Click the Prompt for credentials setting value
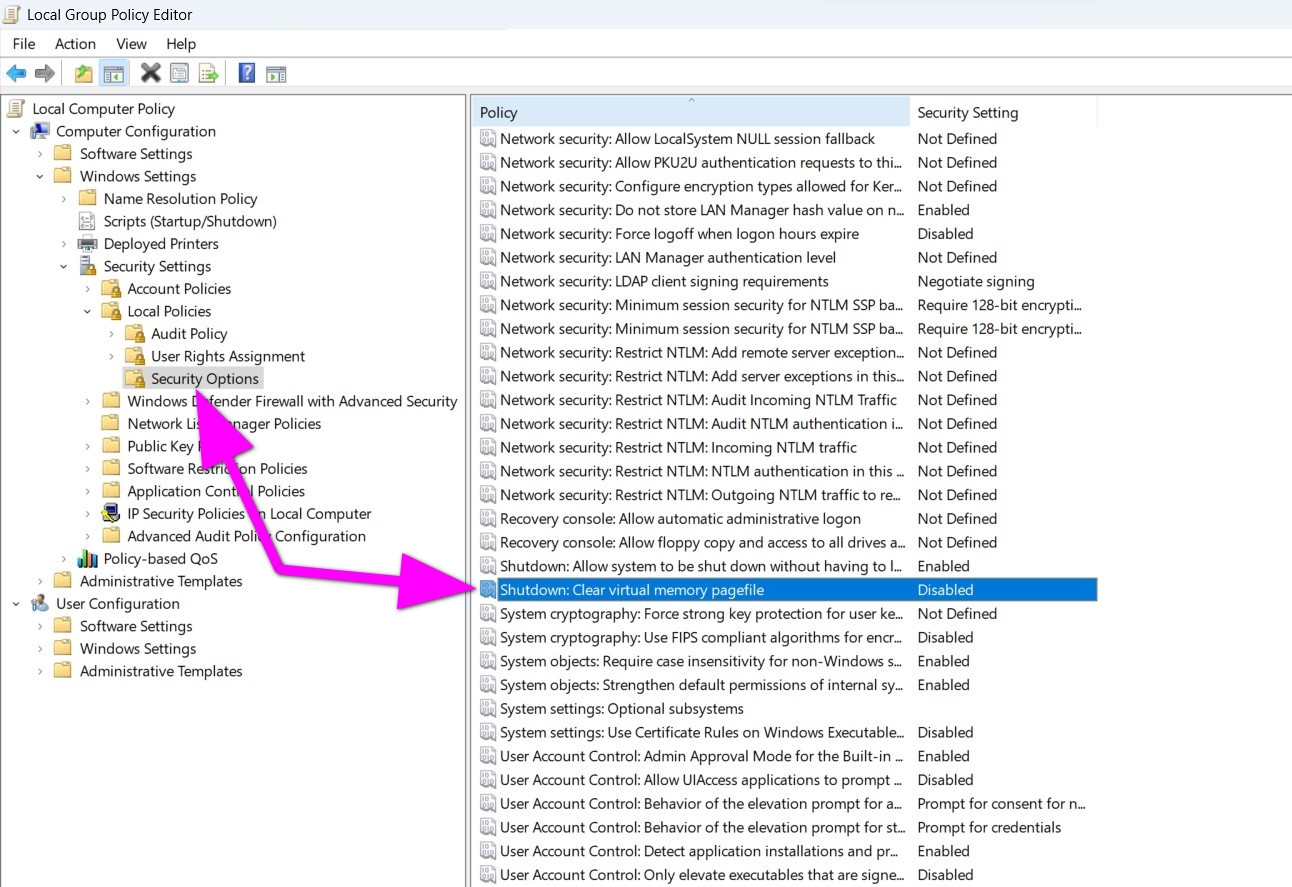Image resolution: width=1292 pixels, height=887 pixels. tap(989, 827)
